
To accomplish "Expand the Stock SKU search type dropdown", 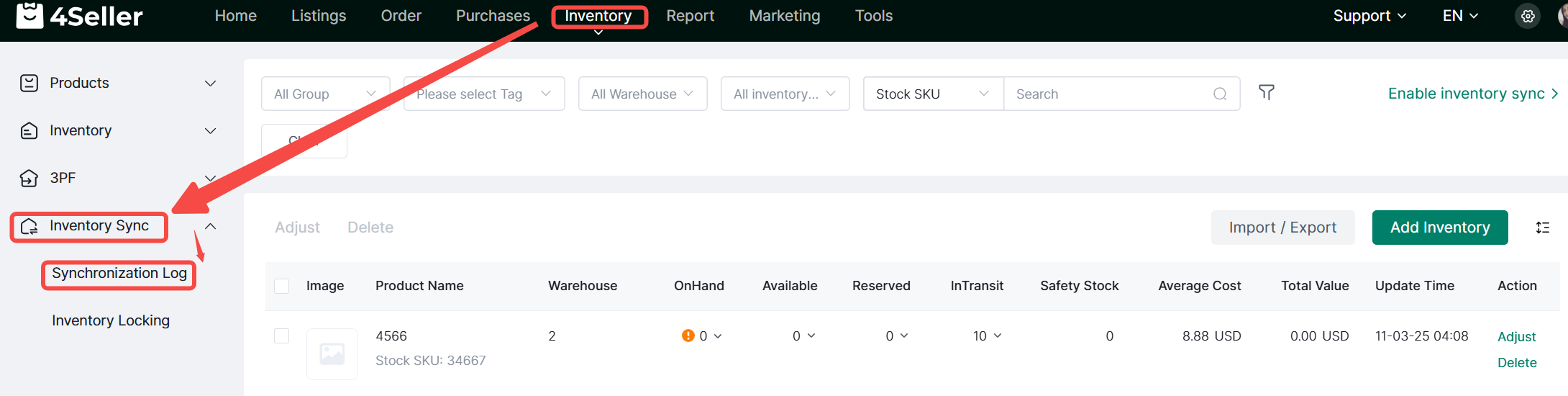I will coord(932,94).
